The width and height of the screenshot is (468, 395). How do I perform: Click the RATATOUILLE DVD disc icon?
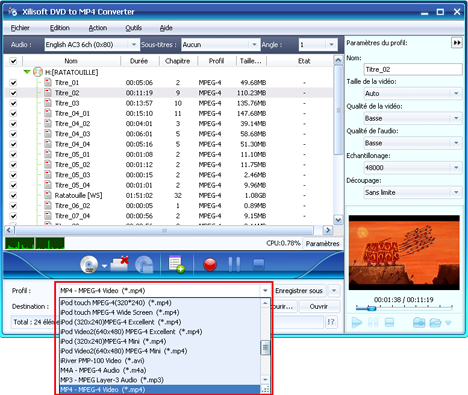[x=38, y=72]
